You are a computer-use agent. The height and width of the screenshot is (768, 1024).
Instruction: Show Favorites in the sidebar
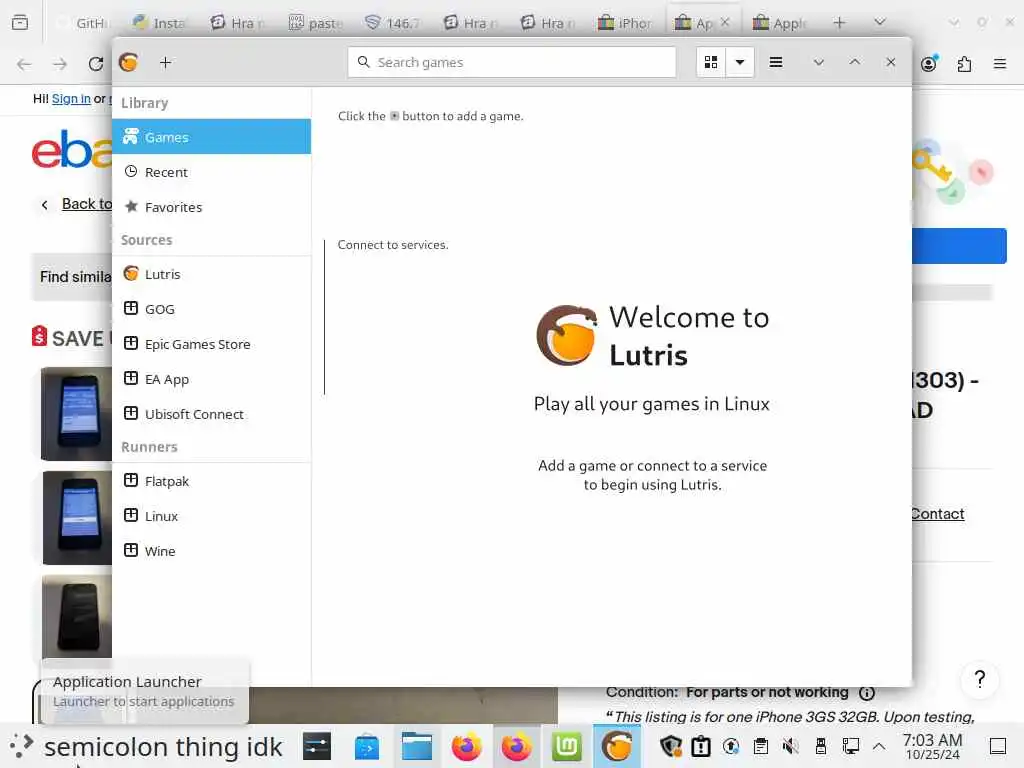click(x=212, y=207)
